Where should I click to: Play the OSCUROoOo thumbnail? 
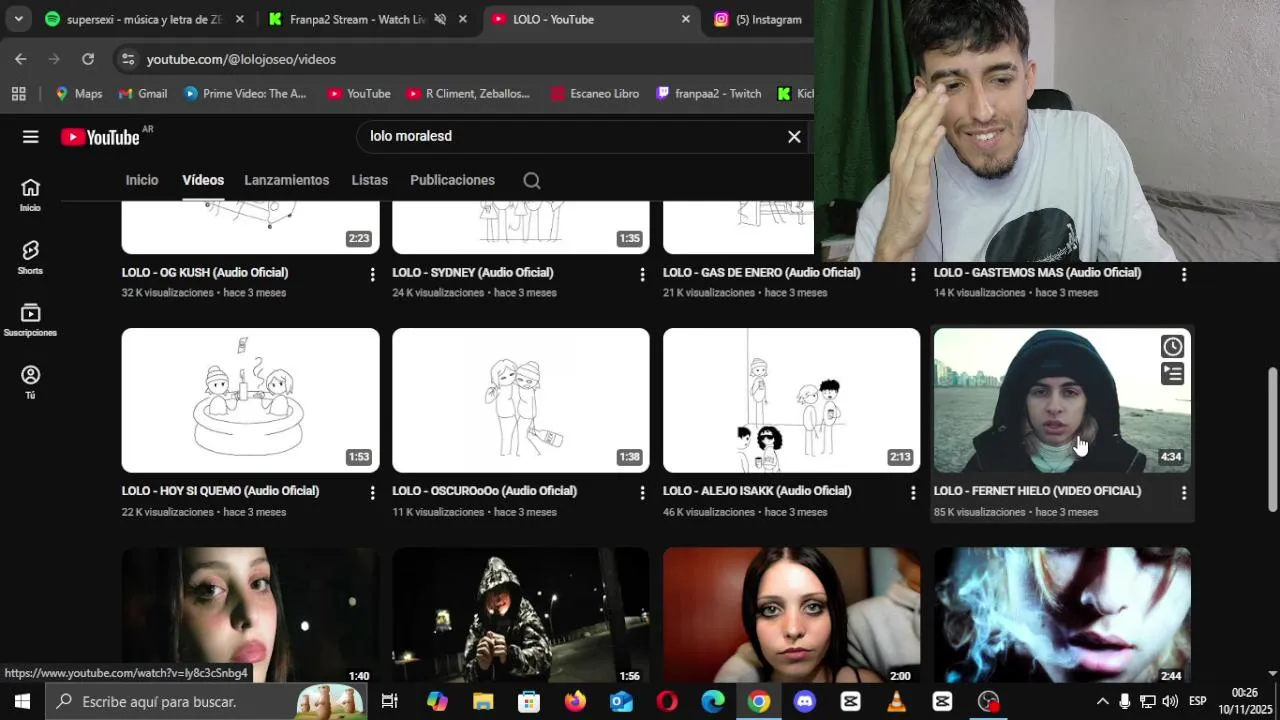(521, 400)
